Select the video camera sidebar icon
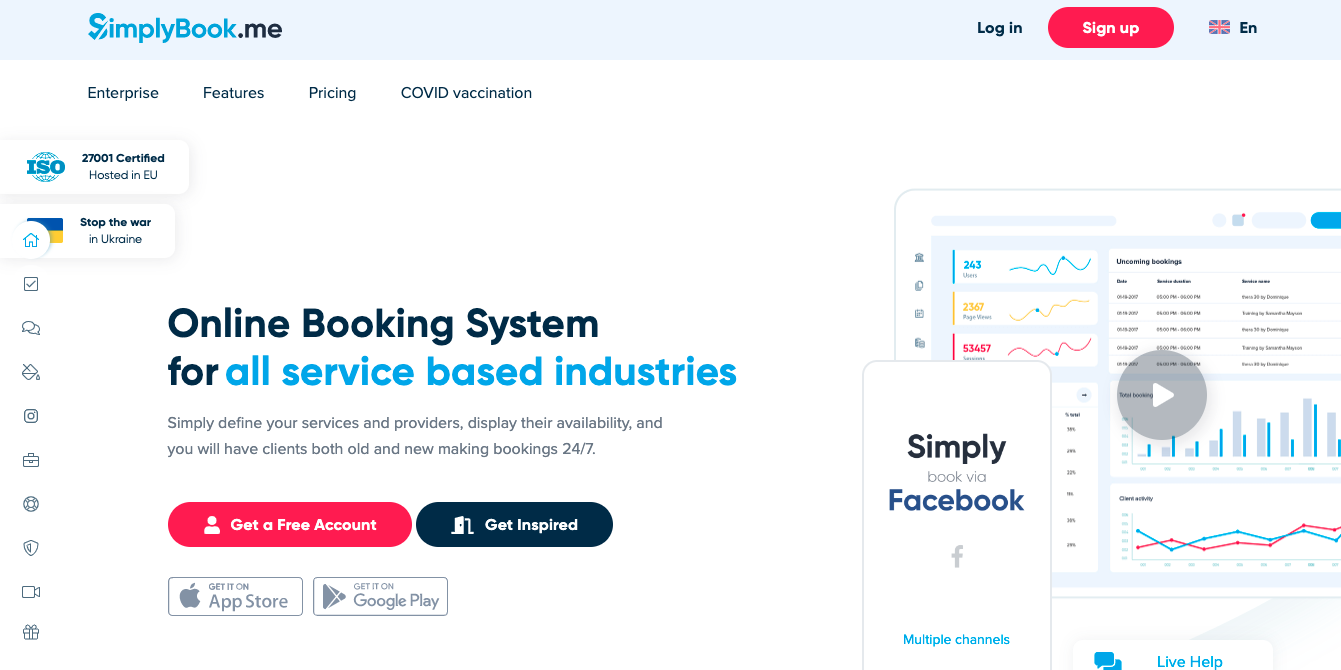The image size is (1341, 670). click(31, 592)
